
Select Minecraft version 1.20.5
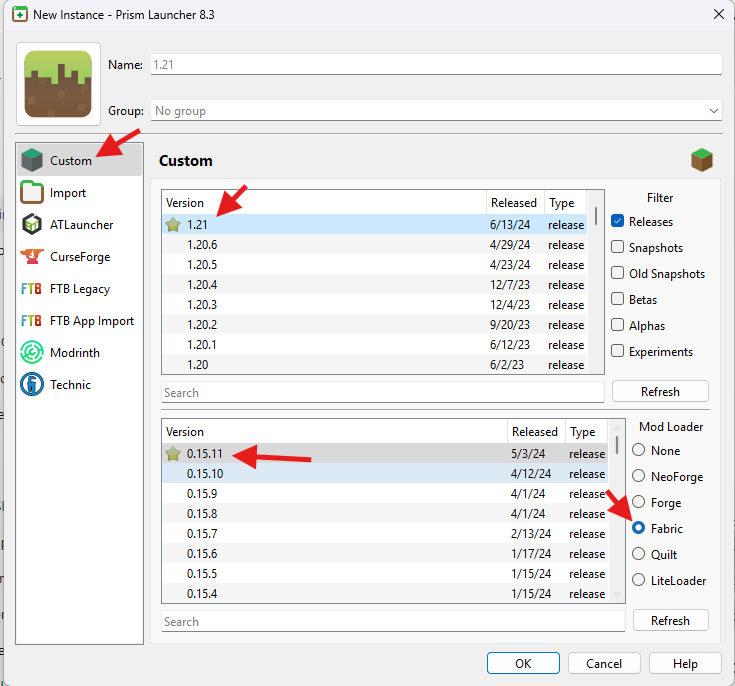pyautogui.click(x=375, y=264)
